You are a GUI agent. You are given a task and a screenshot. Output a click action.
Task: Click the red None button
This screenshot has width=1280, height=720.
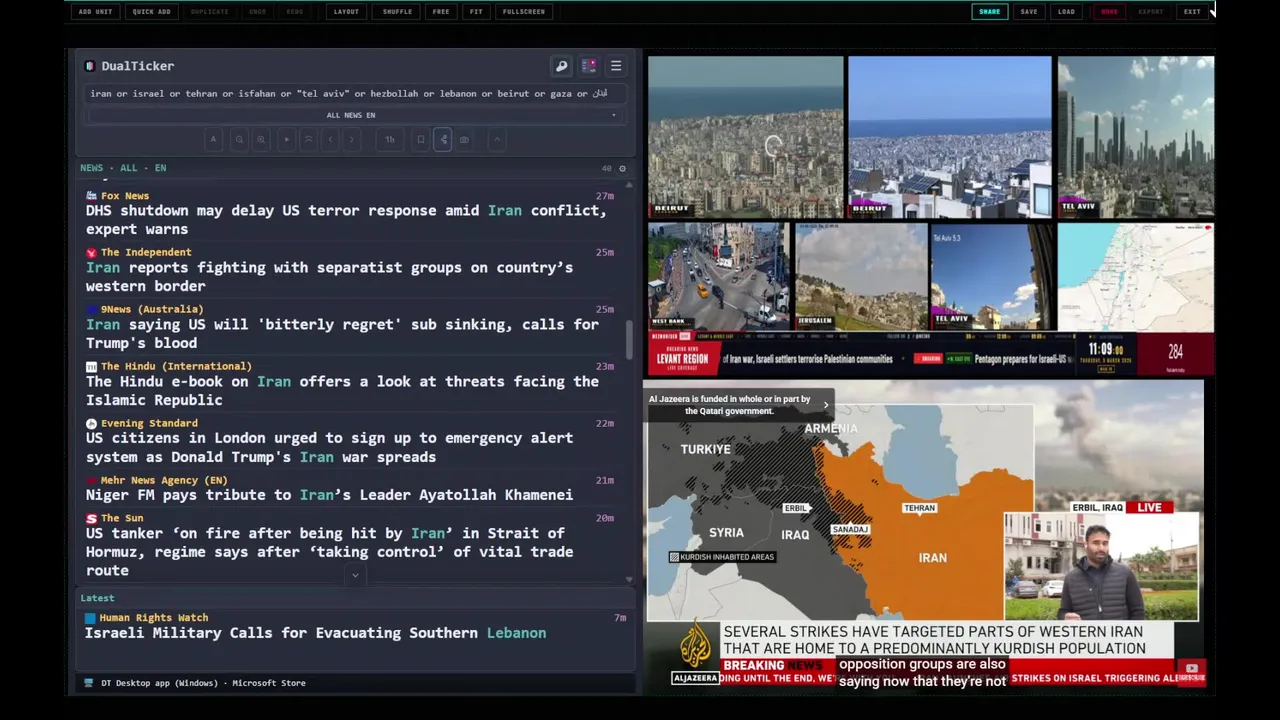(x=1109, y=12)
